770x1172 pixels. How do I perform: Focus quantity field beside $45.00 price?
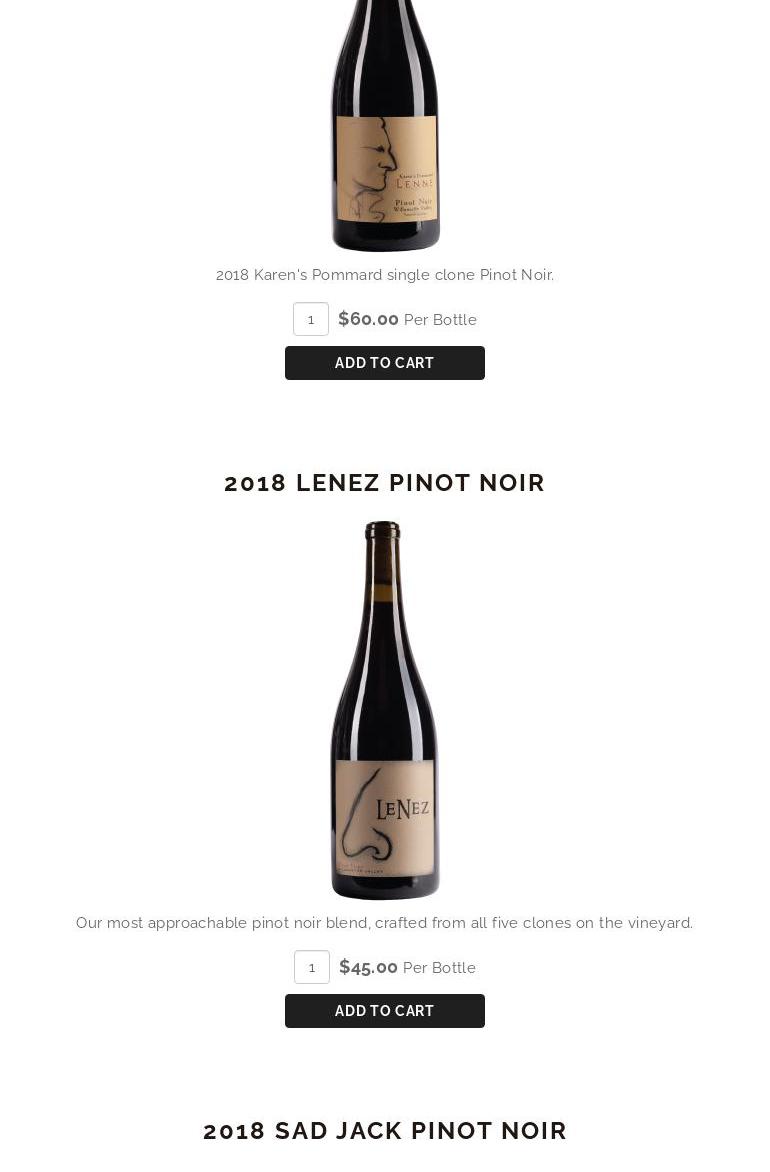312,967
